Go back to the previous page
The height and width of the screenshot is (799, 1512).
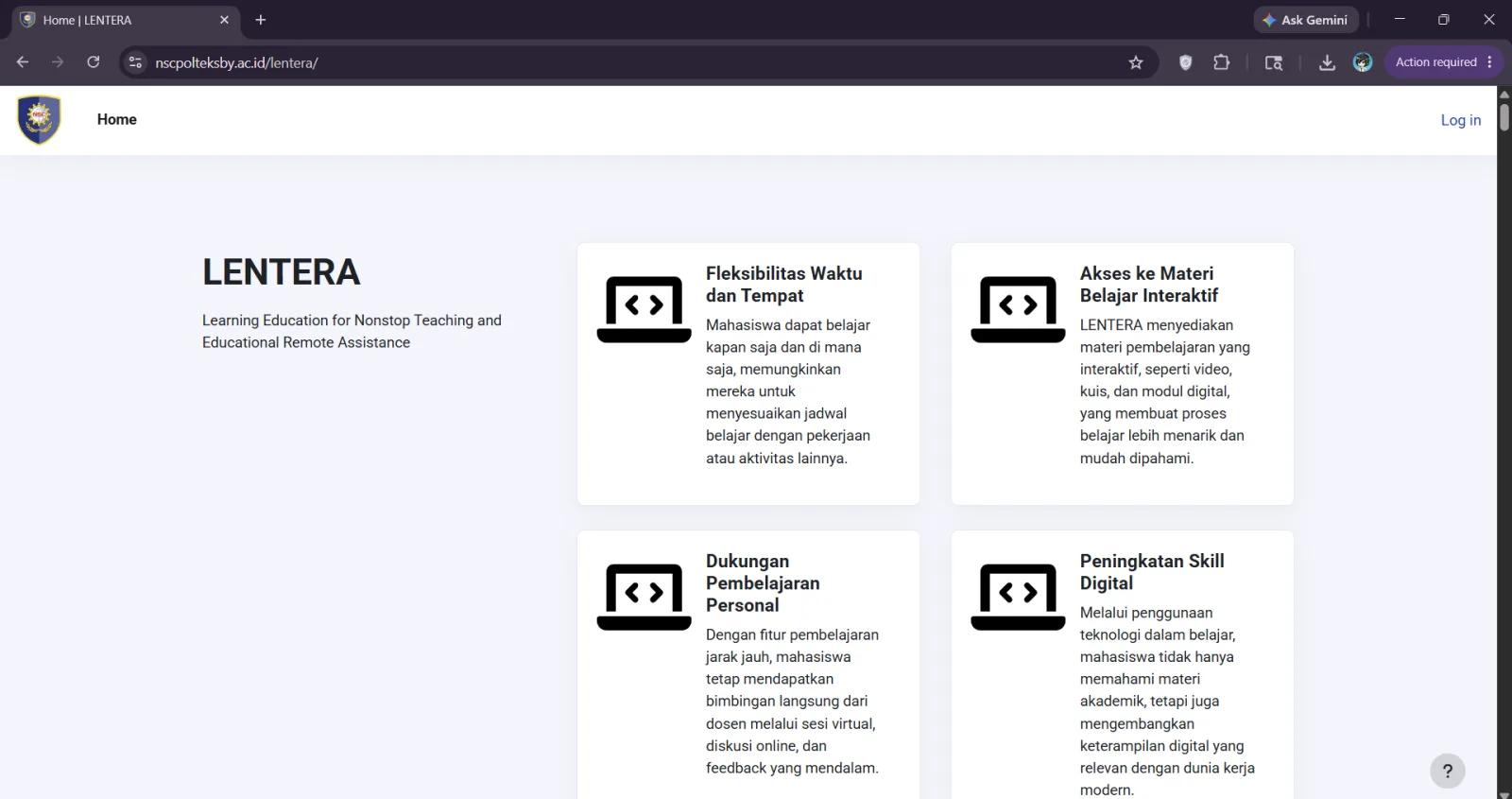(x=23, y=62)
